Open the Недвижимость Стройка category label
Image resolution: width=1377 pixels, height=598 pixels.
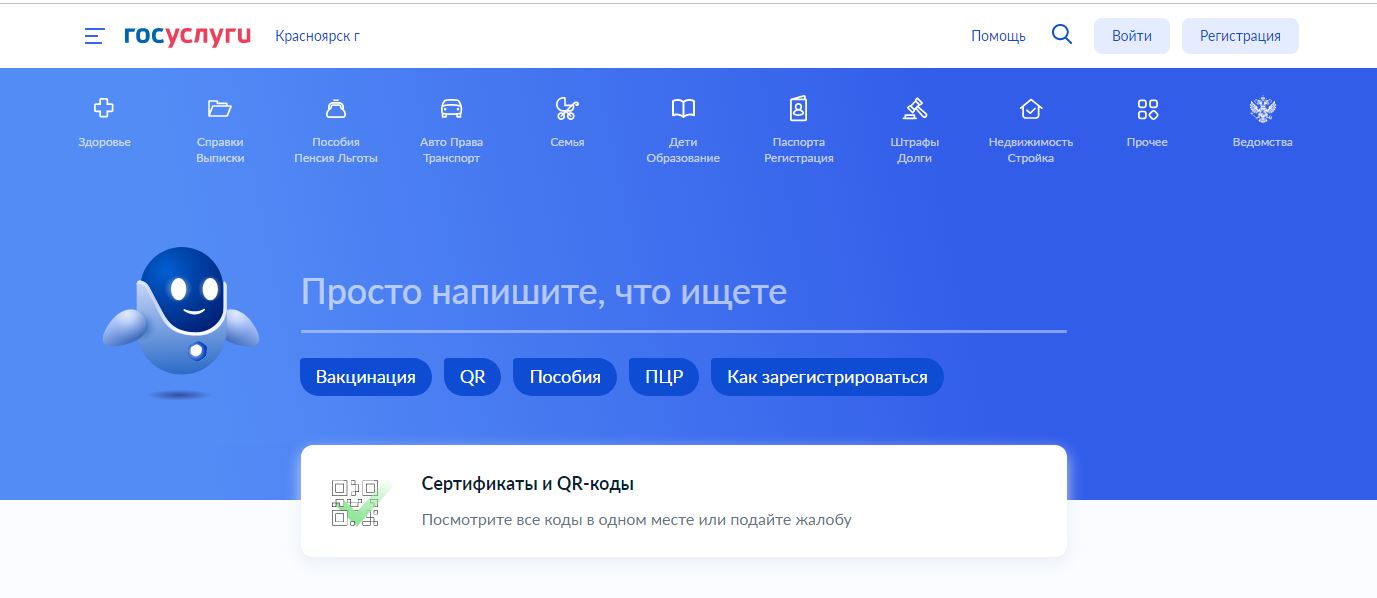click(x=1031, y=150)
